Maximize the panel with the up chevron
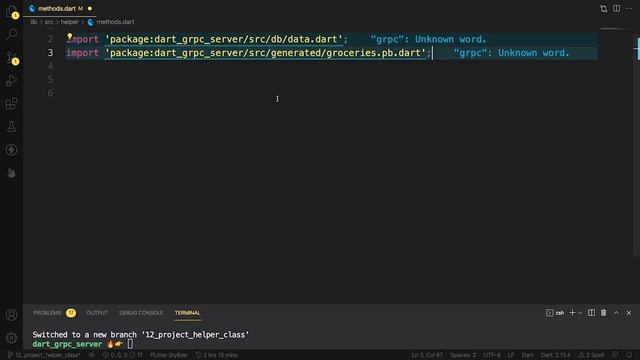 tap(616, 313)
